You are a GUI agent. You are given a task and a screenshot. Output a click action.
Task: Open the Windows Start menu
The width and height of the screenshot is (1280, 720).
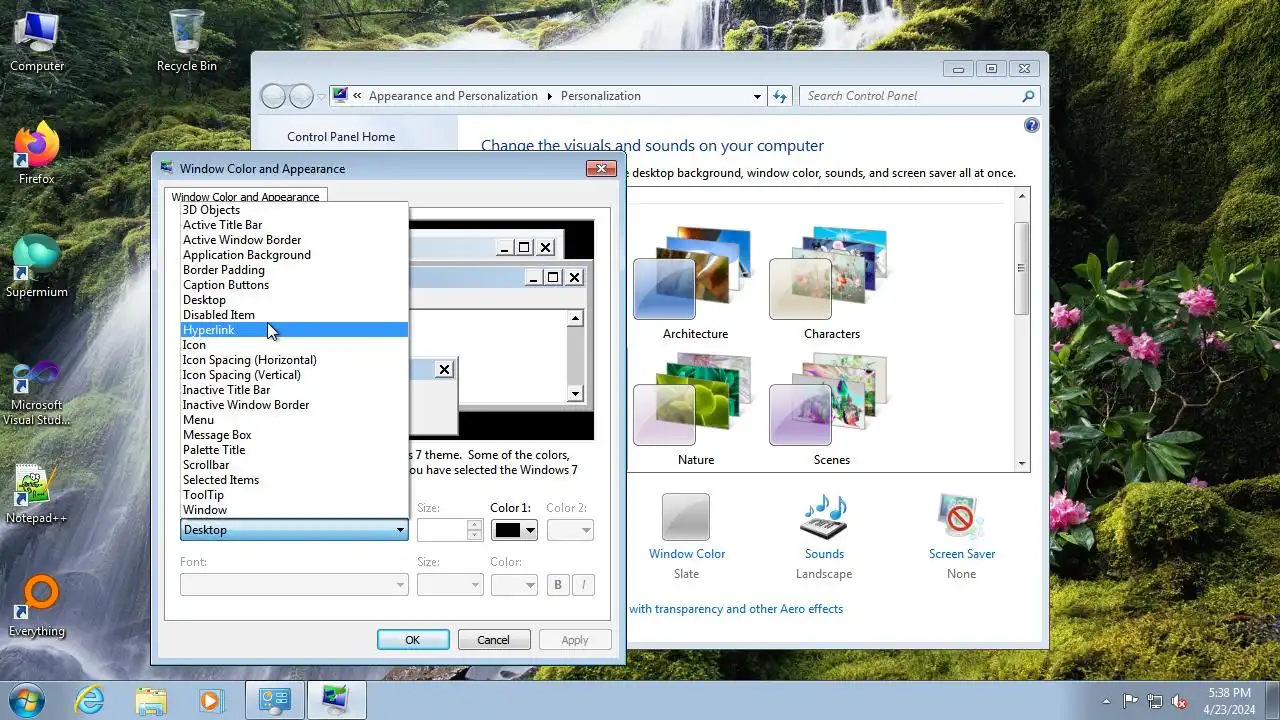coord(27,700)
